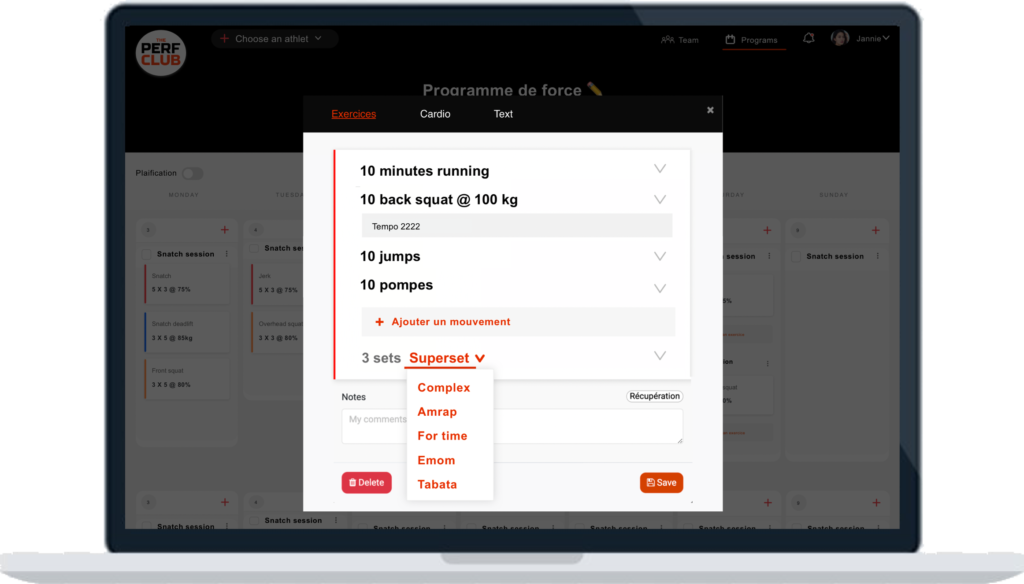Check the Monday Snatch session checkbox
1024x584 pixels.
click(147, 254)
